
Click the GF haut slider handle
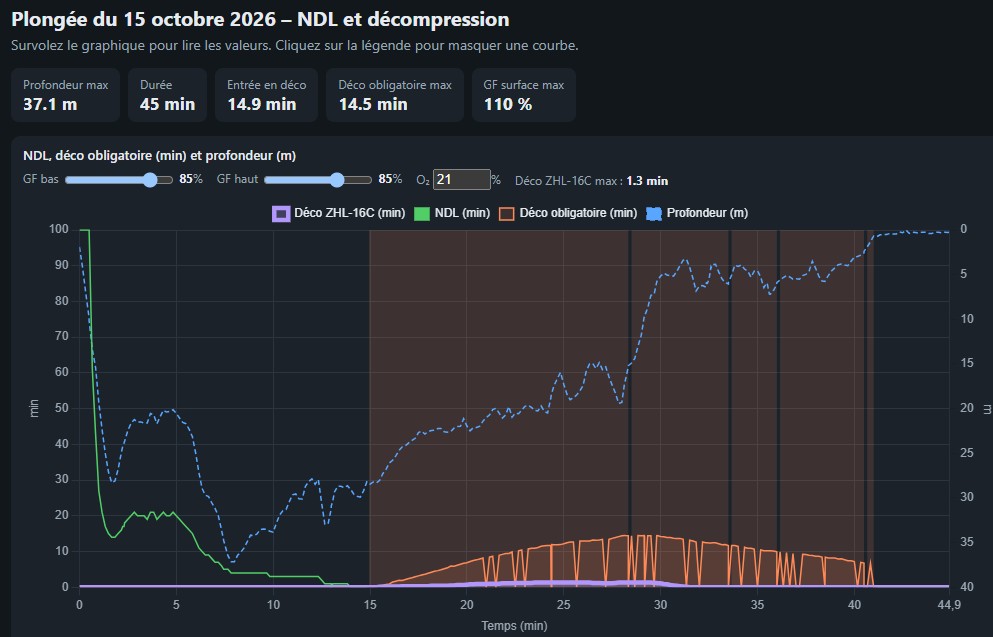tap(337, 180)
